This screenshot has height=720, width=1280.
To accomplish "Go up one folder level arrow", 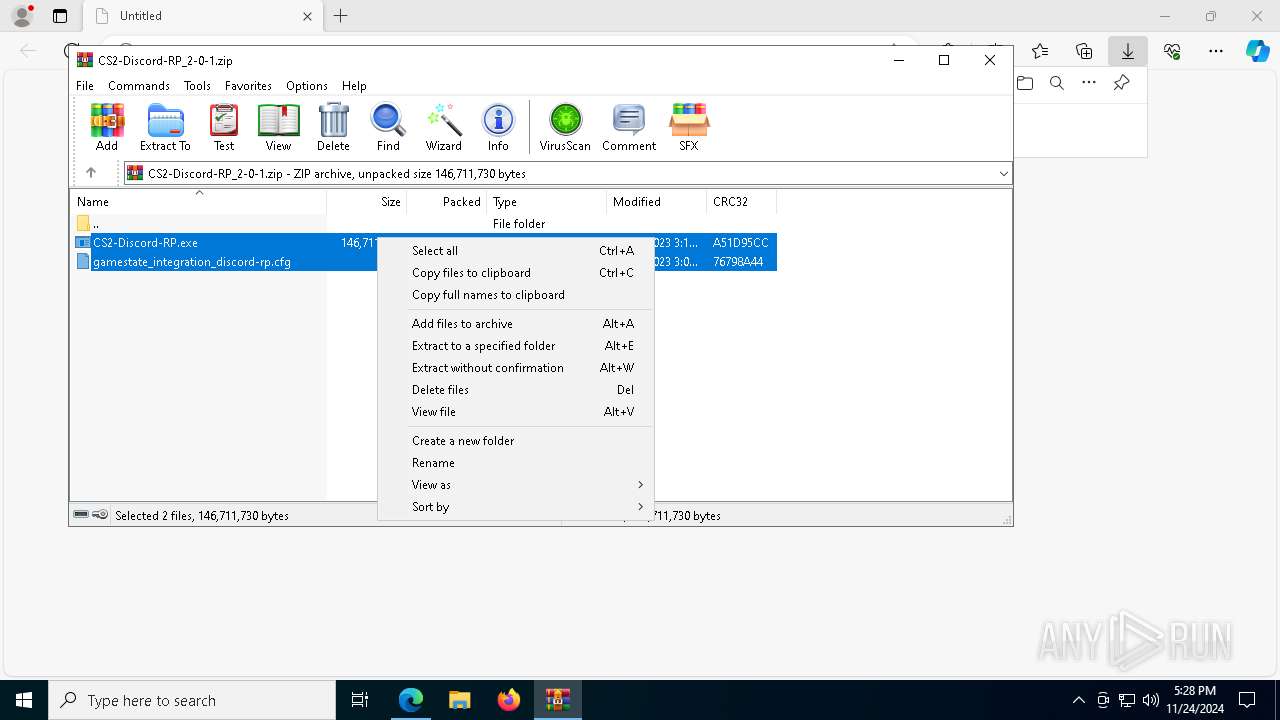I will click(91, 173).
